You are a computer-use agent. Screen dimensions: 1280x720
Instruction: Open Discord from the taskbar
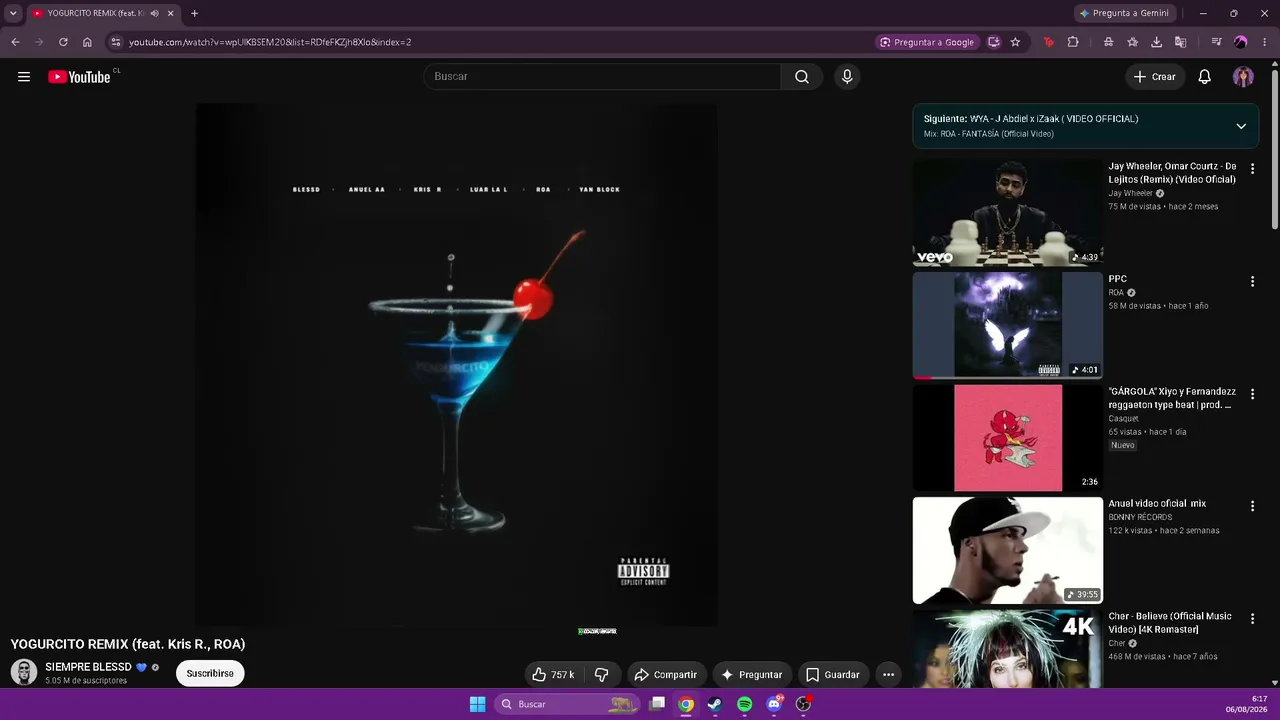pos(773,704)
